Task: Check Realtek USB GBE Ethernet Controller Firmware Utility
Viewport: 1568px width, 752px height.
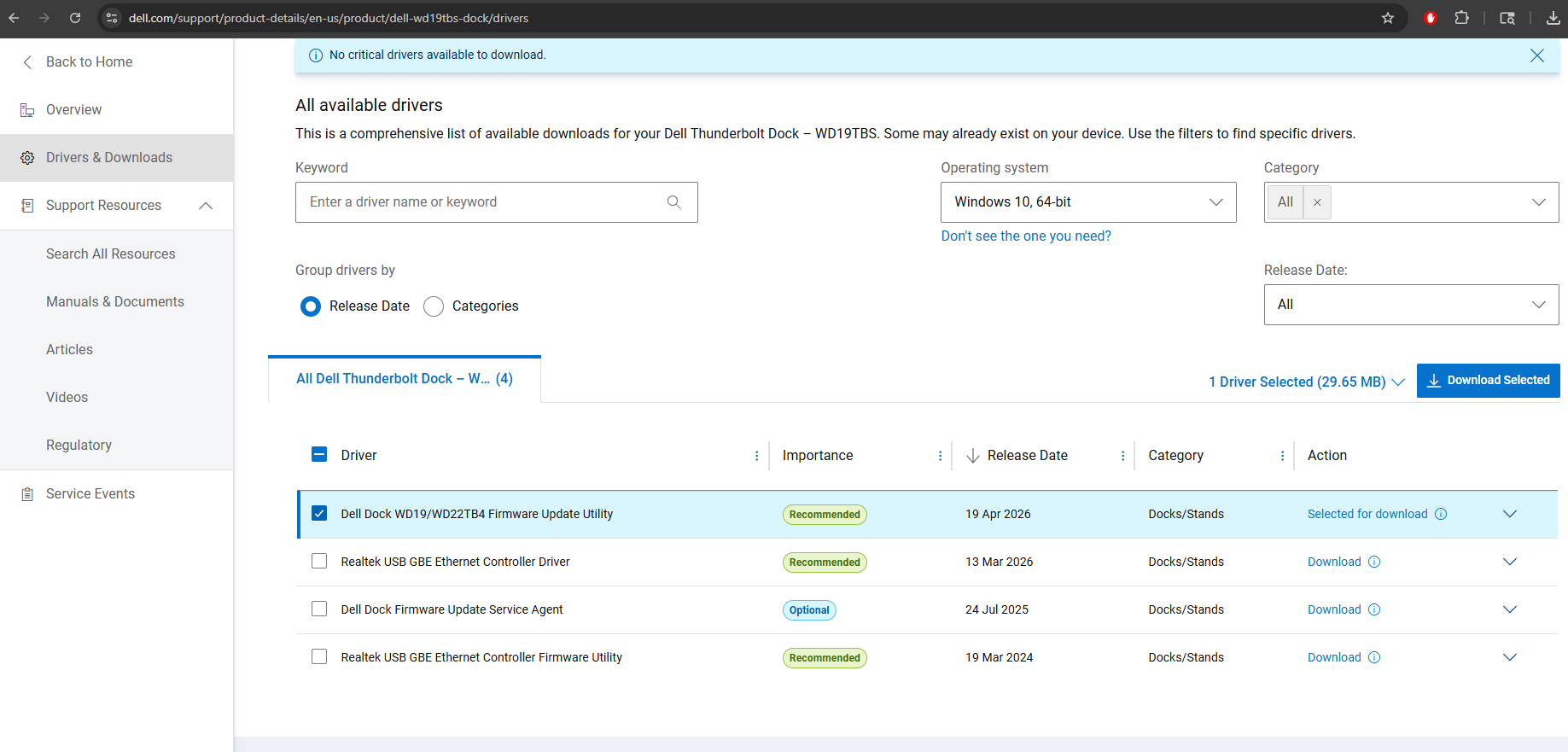Action: coord(319,656)
